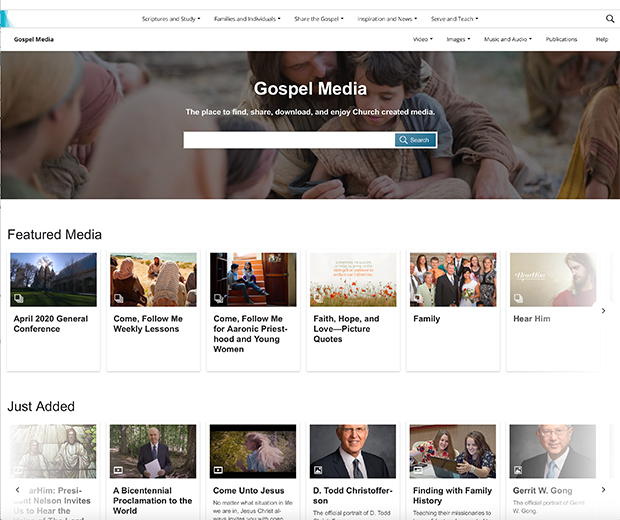Click the Come, Follow Me for Aaronic Priesthood title
Screen dimensions: 620x520
click(250, 334)
